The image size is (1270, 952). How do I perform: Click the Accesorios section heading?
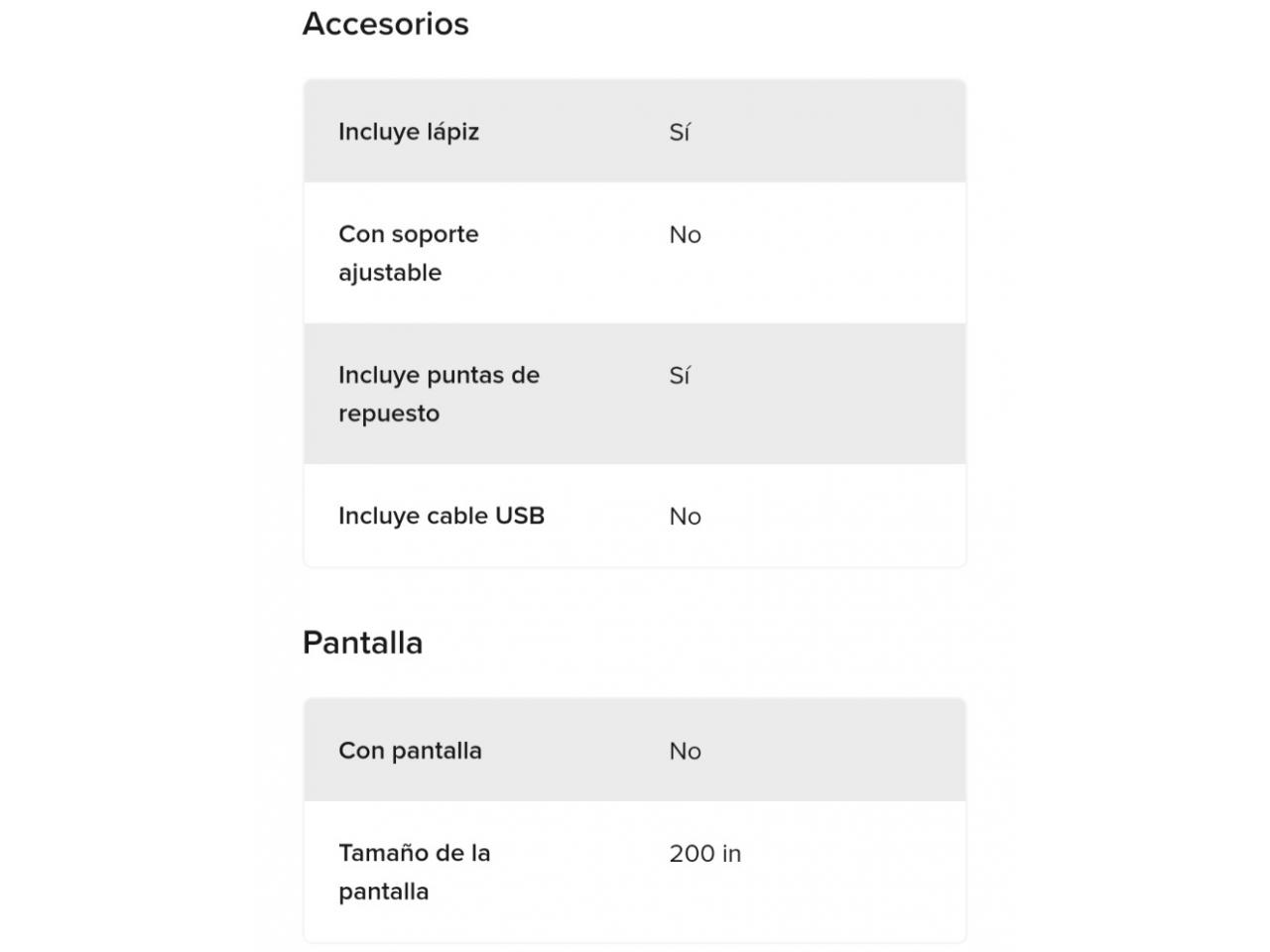coord(385,23)
